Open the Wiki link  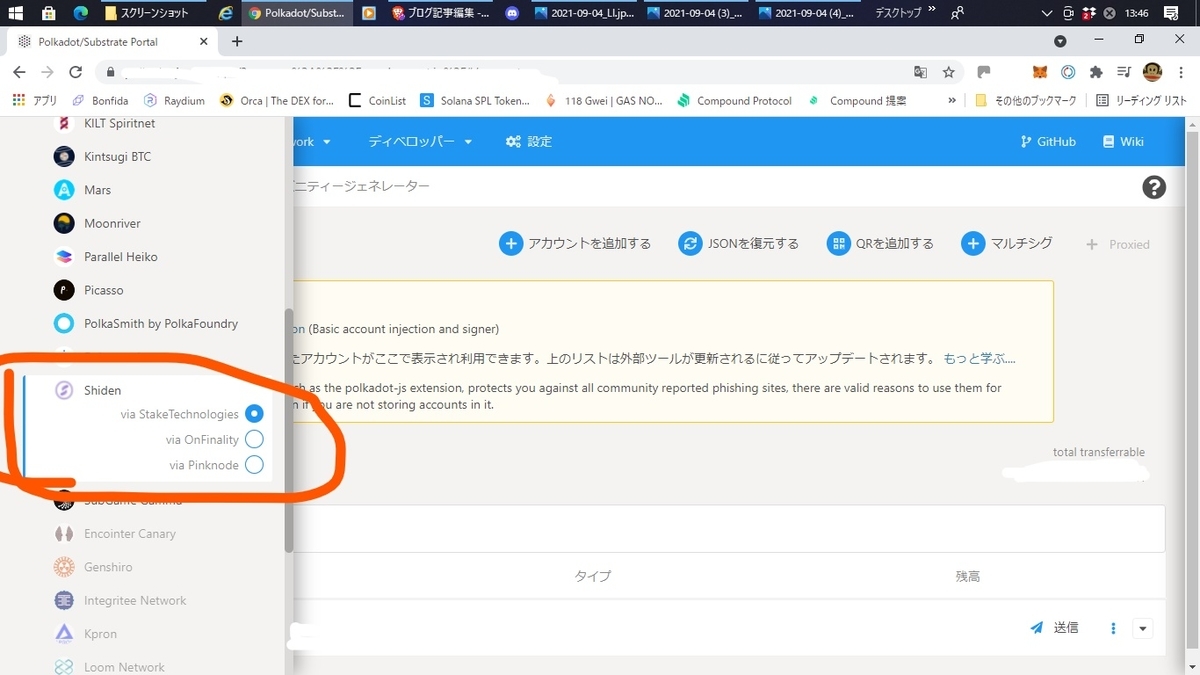1123,142
